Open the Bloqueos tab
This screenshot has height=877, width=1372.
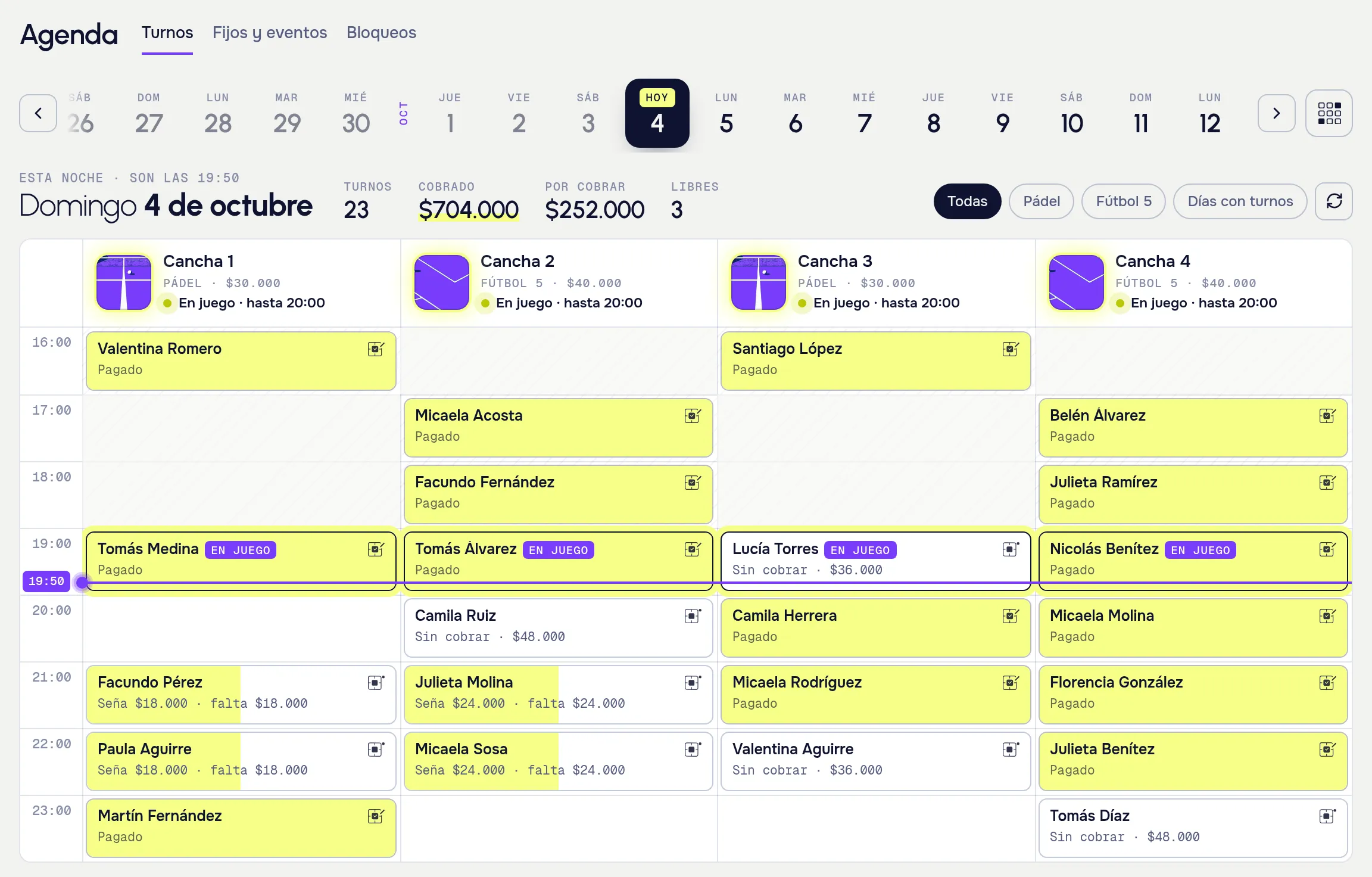click(x=381, y=33)
